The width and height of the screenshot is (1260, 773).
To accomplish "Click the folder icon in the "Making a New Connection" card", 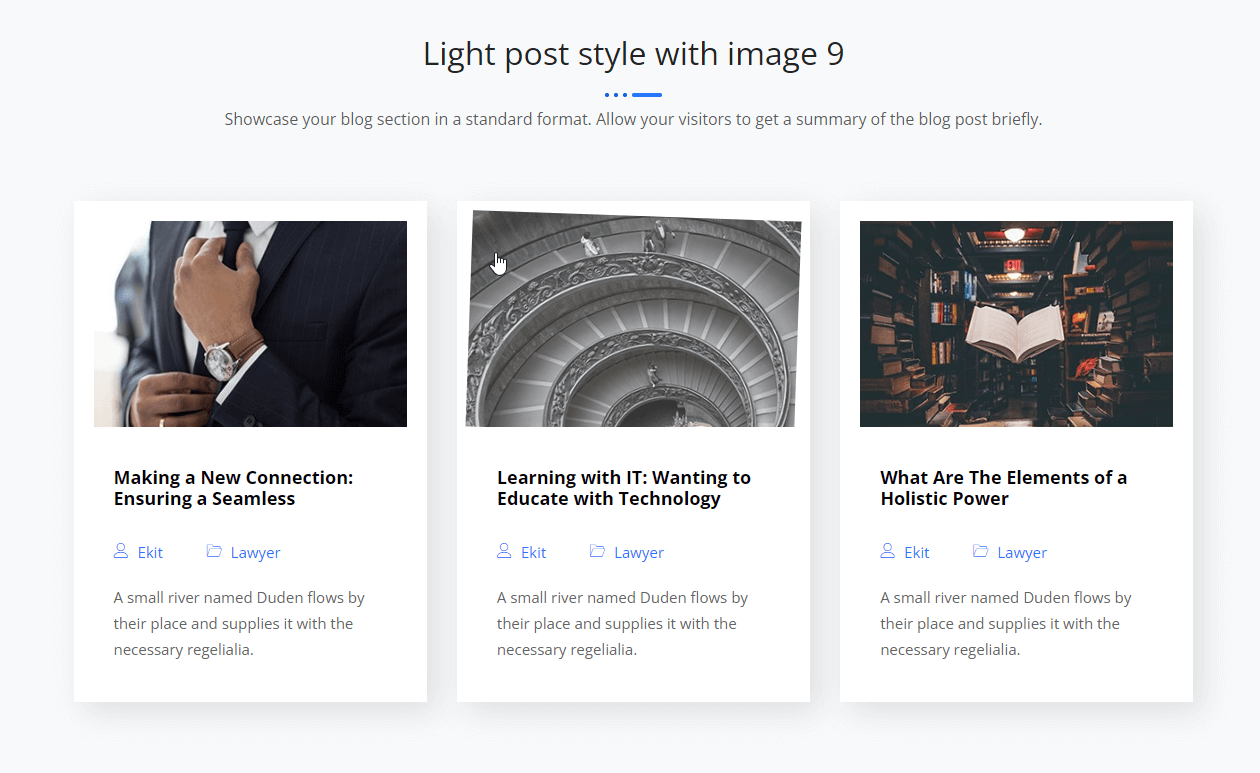I will click(x=214, y=551).
